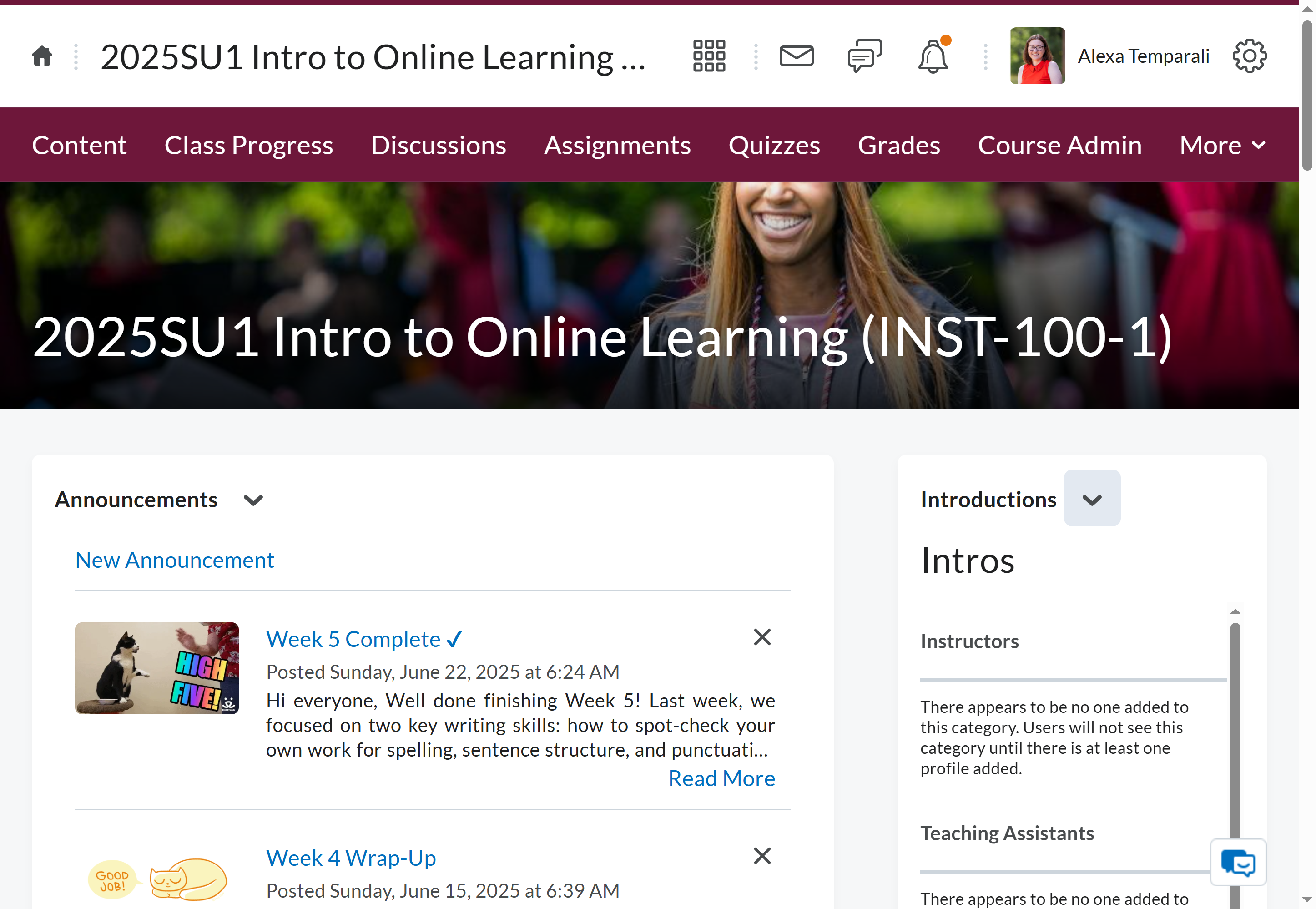Click the Announcements widget heading
The height and width of the screenshot is (909, 1316).
click(136, 500)
